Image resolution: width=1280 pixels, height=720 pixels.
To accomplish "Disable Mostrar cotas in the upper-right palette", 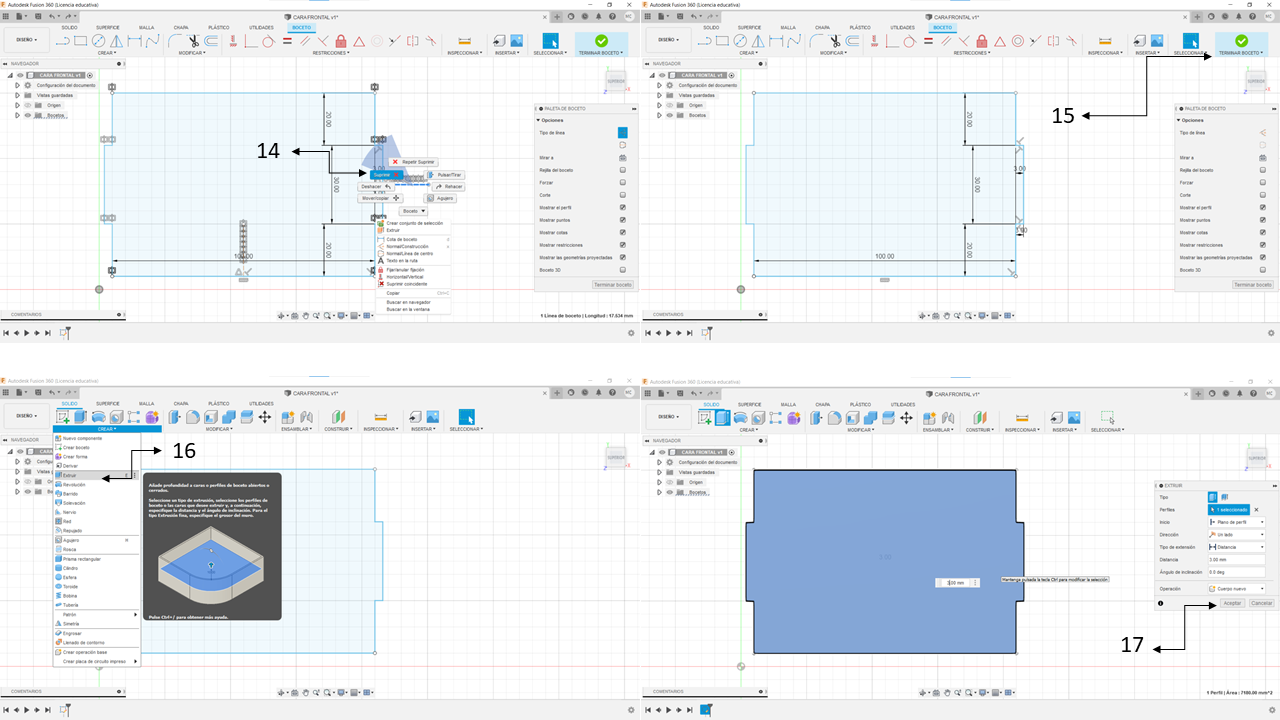I will point(1262,232).
